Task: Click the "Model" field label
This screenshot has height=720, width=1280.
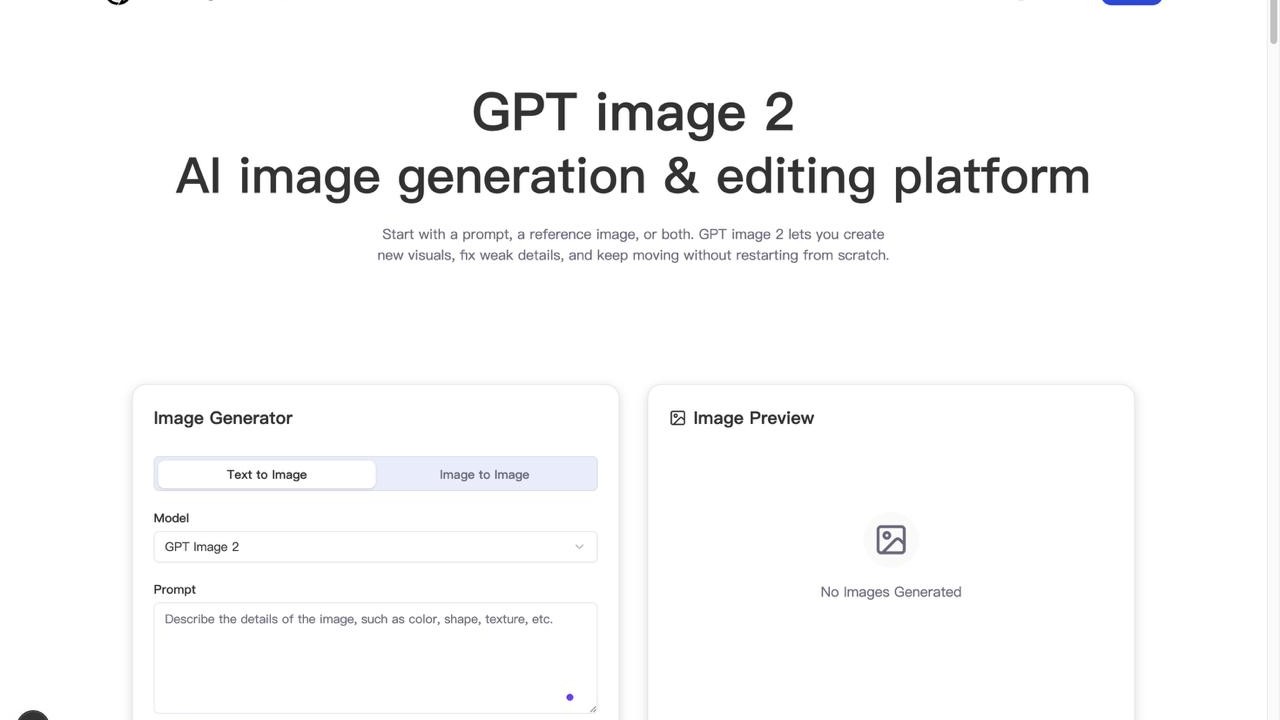Action: point(171,518)
